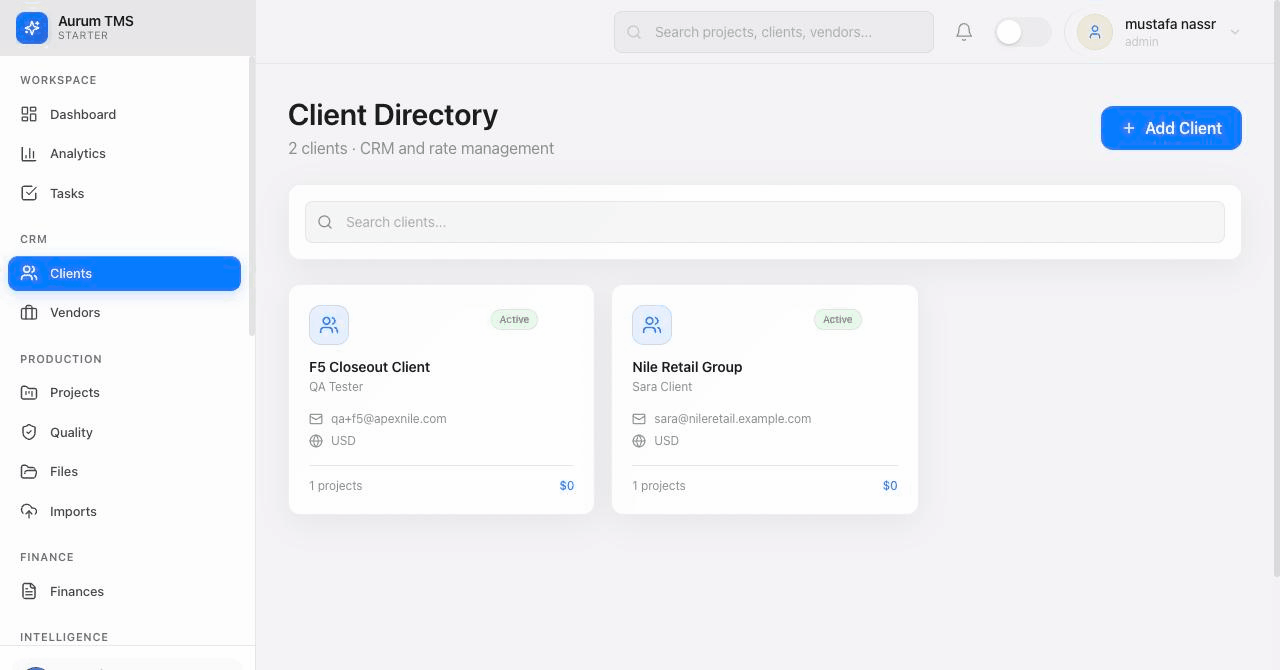Click the envelope icon beside qa+f5@apexnile.com
This screenshot has width=1280, height=670.
click(x=316, y=419)
